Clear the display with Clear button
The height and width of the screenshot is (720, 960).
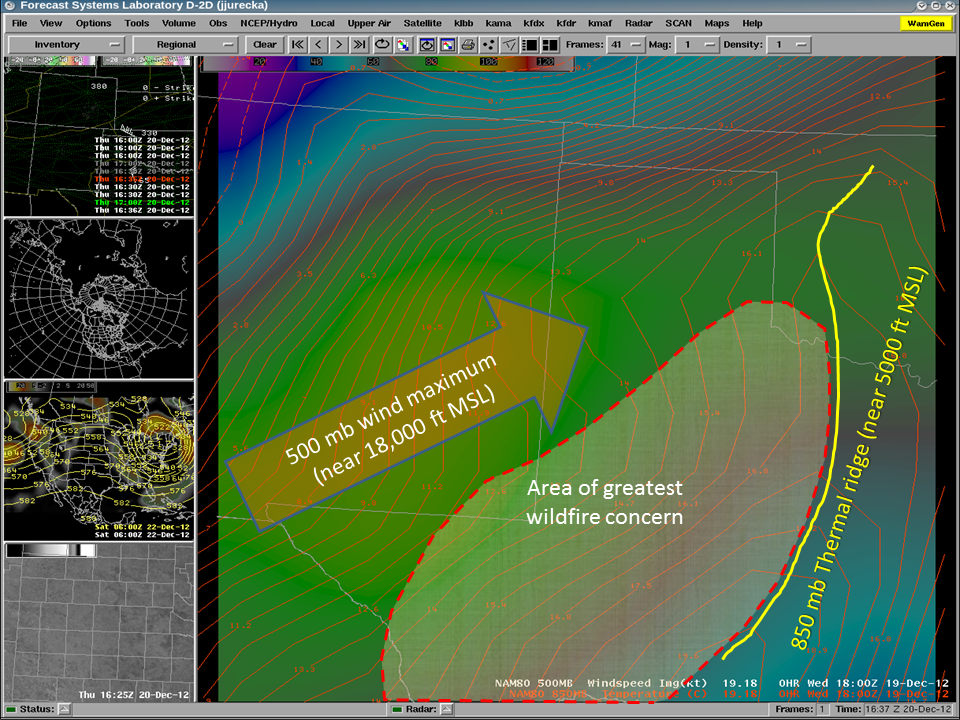click(x=264, y=45)
